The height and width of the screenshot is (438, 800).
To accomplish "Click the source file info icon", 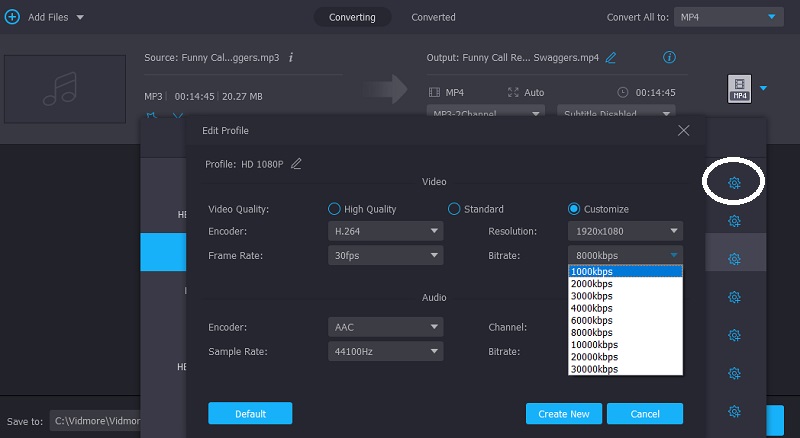I will (x=290, y=58).
